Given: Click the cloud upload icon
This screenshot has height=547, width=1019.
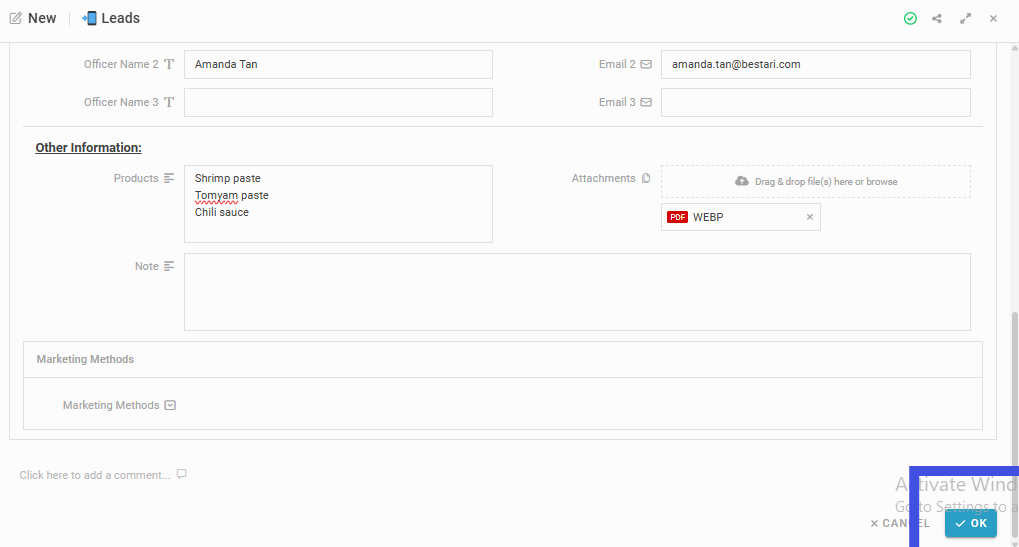Looking at the screenshot, I should pyautogui.click(x=742, y=181).
